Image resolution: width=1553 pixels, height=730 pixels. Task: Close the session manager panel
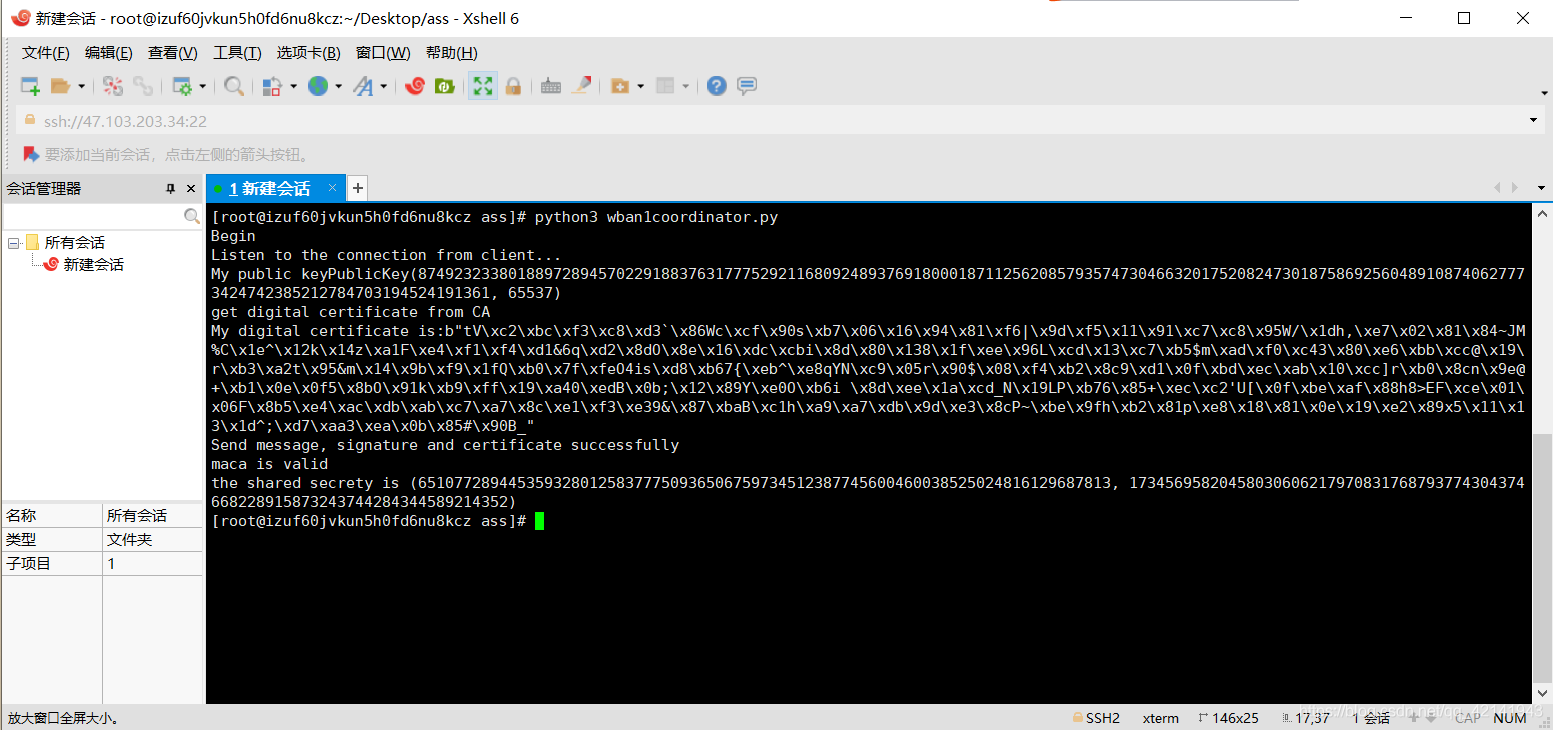pos(191,188)
